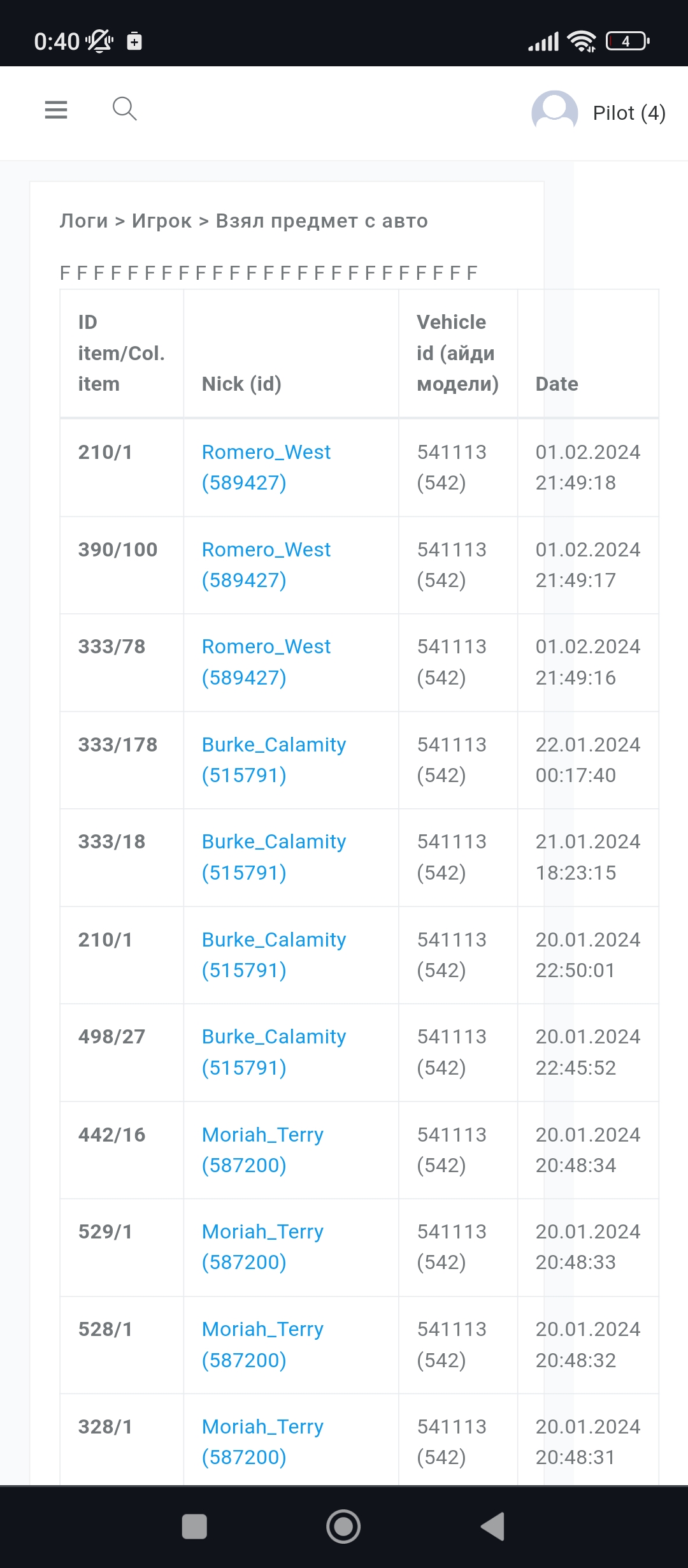Tap the search magnifier icon

click(124, 109)
